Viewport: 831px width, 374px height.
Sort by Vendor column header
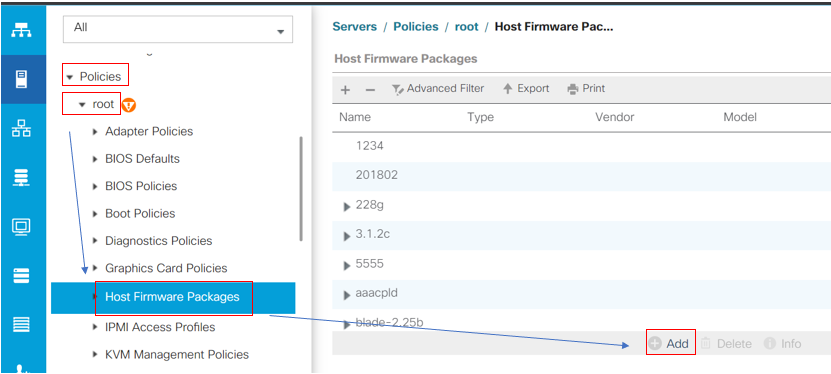pos(614,117)
